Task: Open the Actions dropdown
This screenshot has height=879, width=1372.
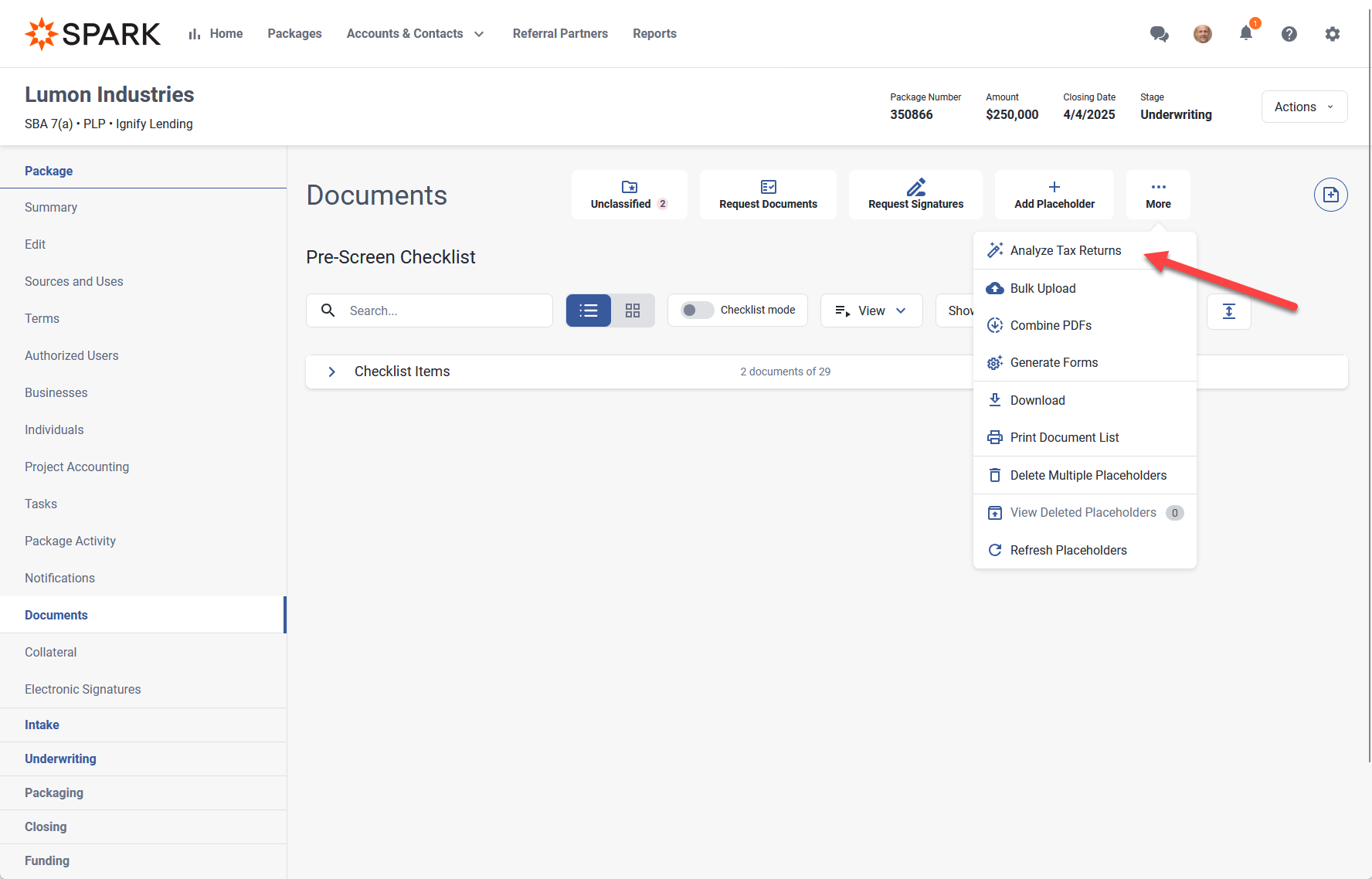Action: (1304, 107)
